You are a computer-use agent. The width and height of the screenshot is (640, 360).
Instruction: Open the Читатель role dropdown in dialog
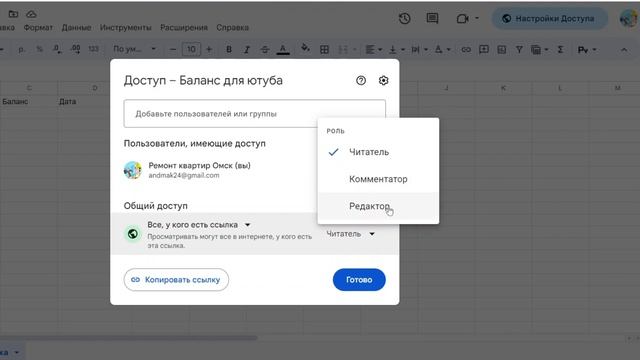click(351, 234)
